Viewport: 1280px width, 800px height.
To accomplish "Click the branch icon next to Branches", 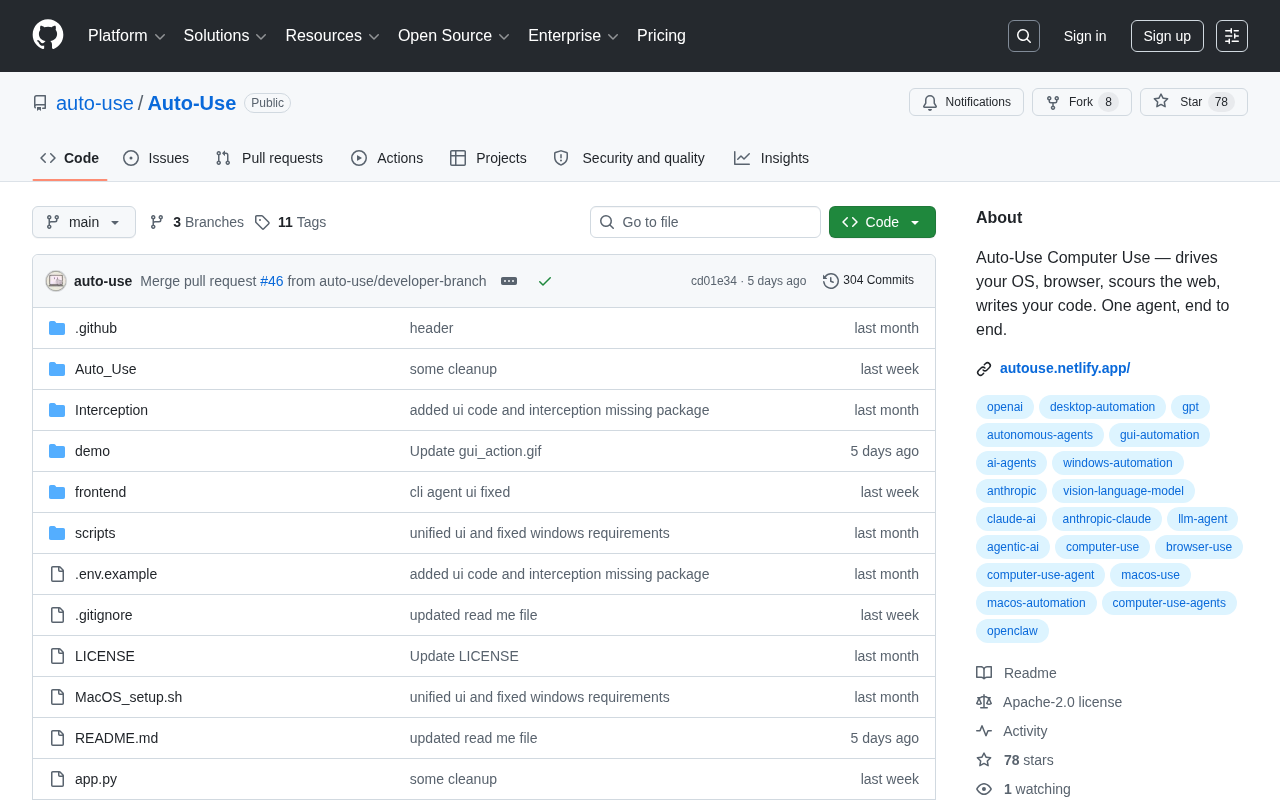I will (157, 222).
